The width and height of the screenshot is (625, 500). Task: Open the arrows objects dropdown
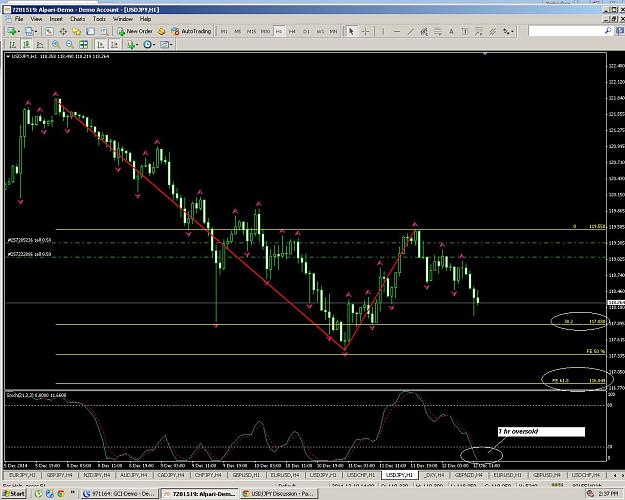click(508, 31)
